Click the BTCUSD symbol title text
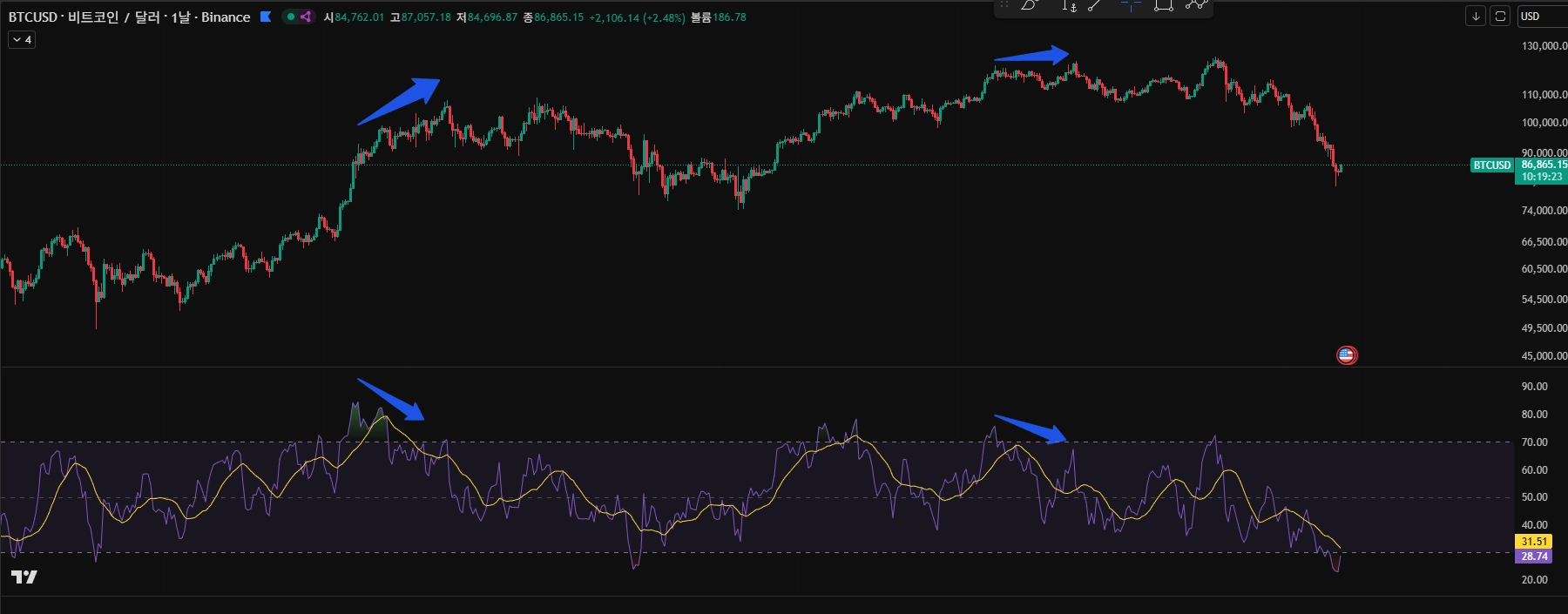The image size is (1568, 614). click(x=33, y=17)
